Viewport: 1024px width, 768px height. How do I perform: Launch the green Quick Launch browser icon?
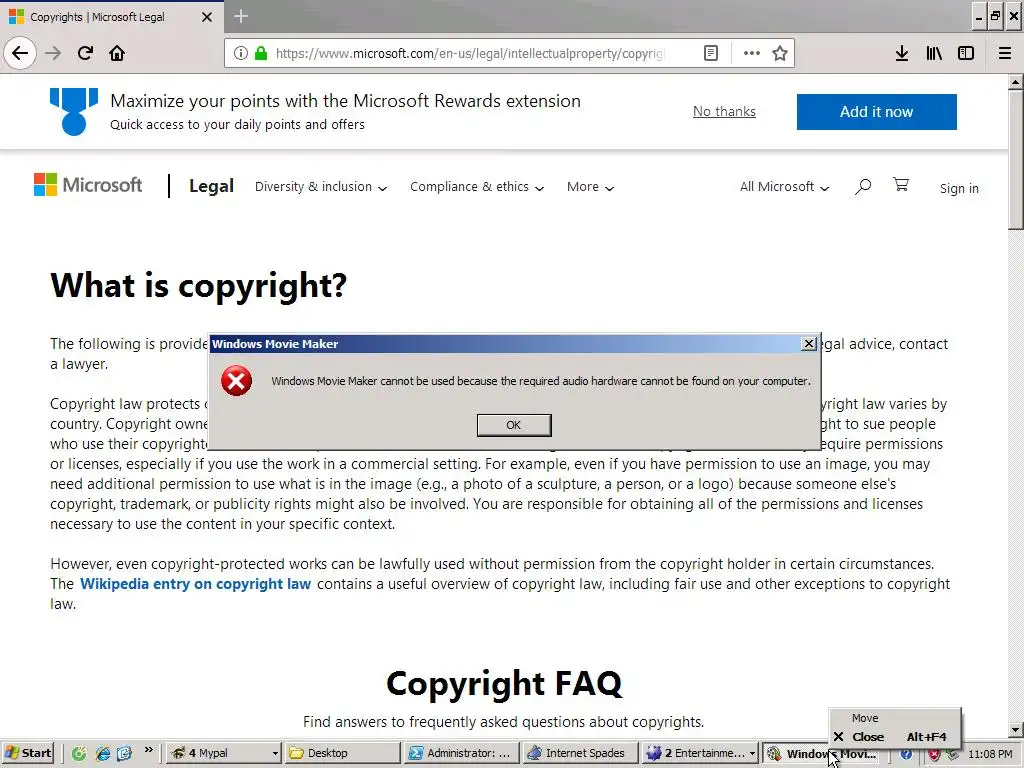tap(79, 753)
